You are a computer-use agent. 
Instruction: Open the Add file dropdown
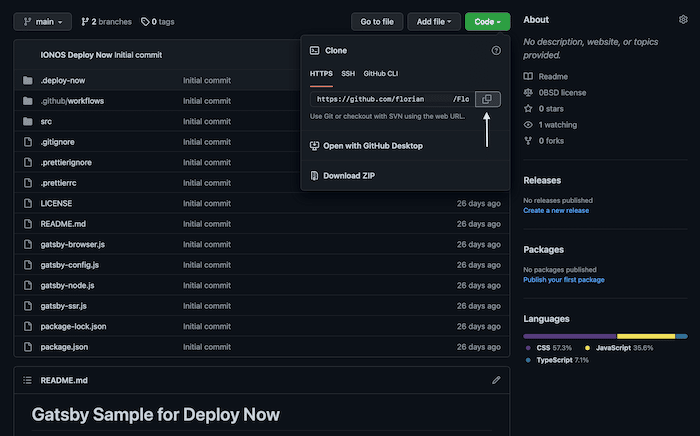[433, 21]
